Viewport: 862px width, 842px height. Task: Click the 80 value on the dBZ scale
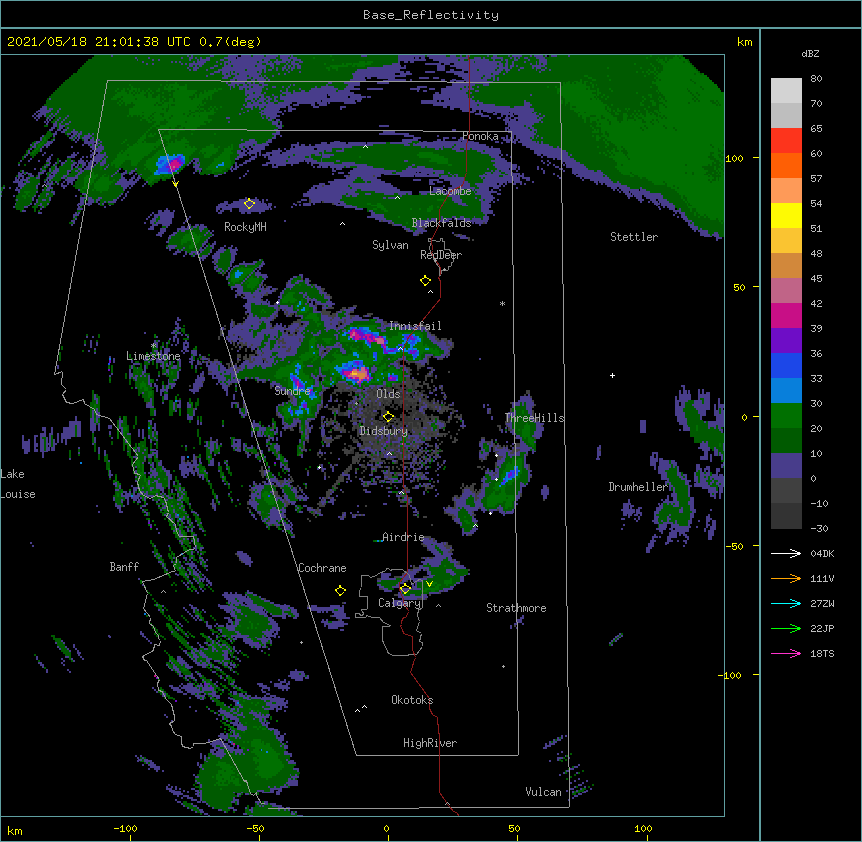(816, 79)
